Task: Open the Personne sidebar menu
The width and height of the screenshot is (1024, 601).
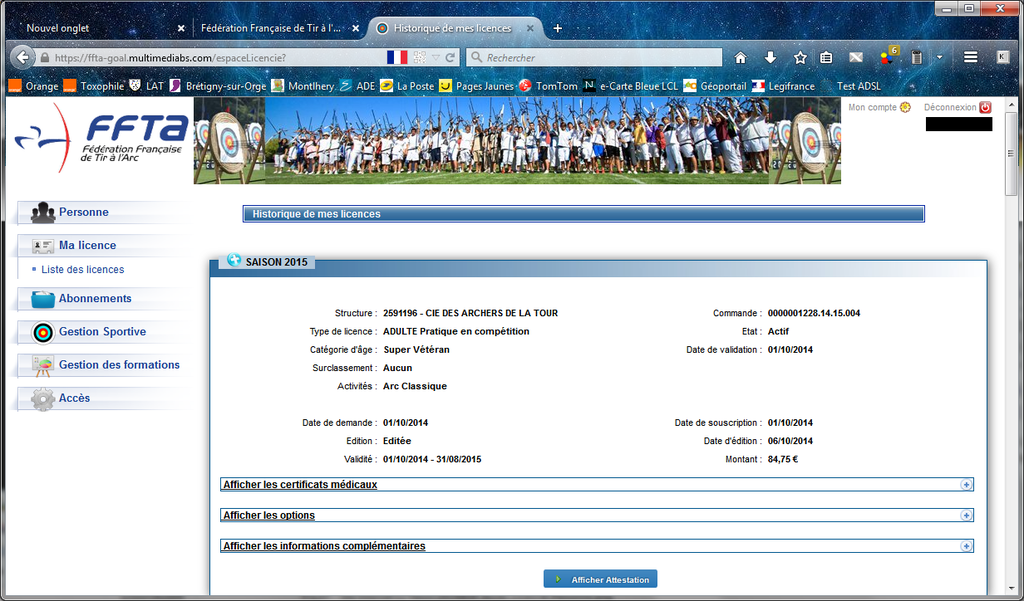Action: [84, 212]
